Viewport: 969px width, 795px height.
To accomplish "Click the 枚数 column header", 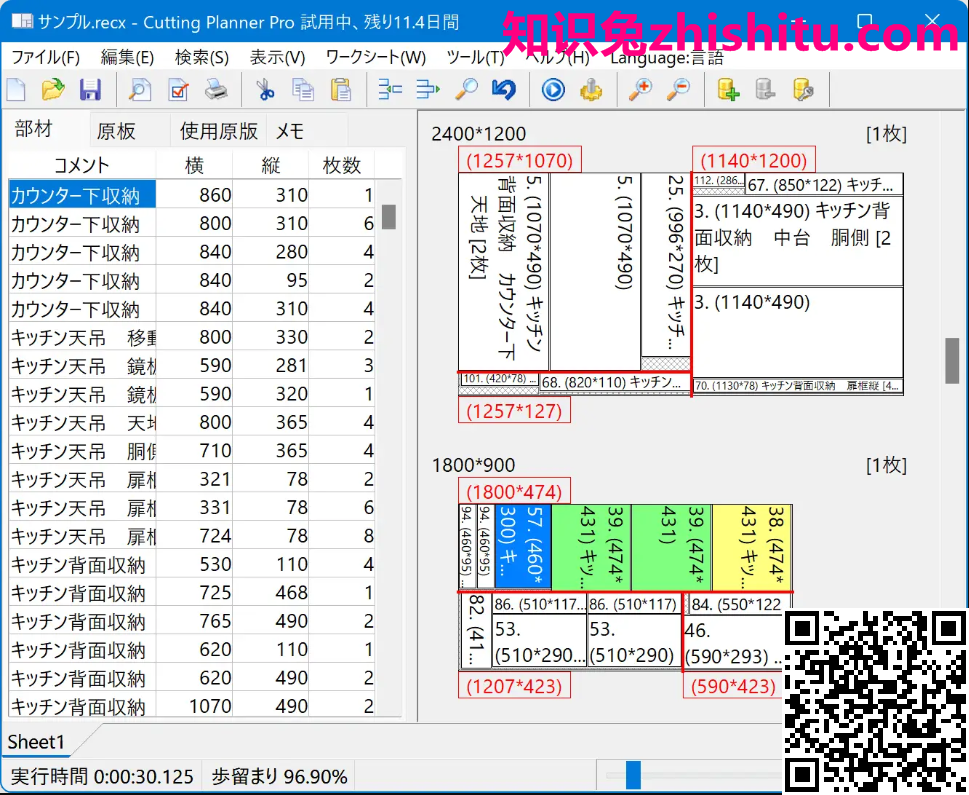I will point(341,165).
